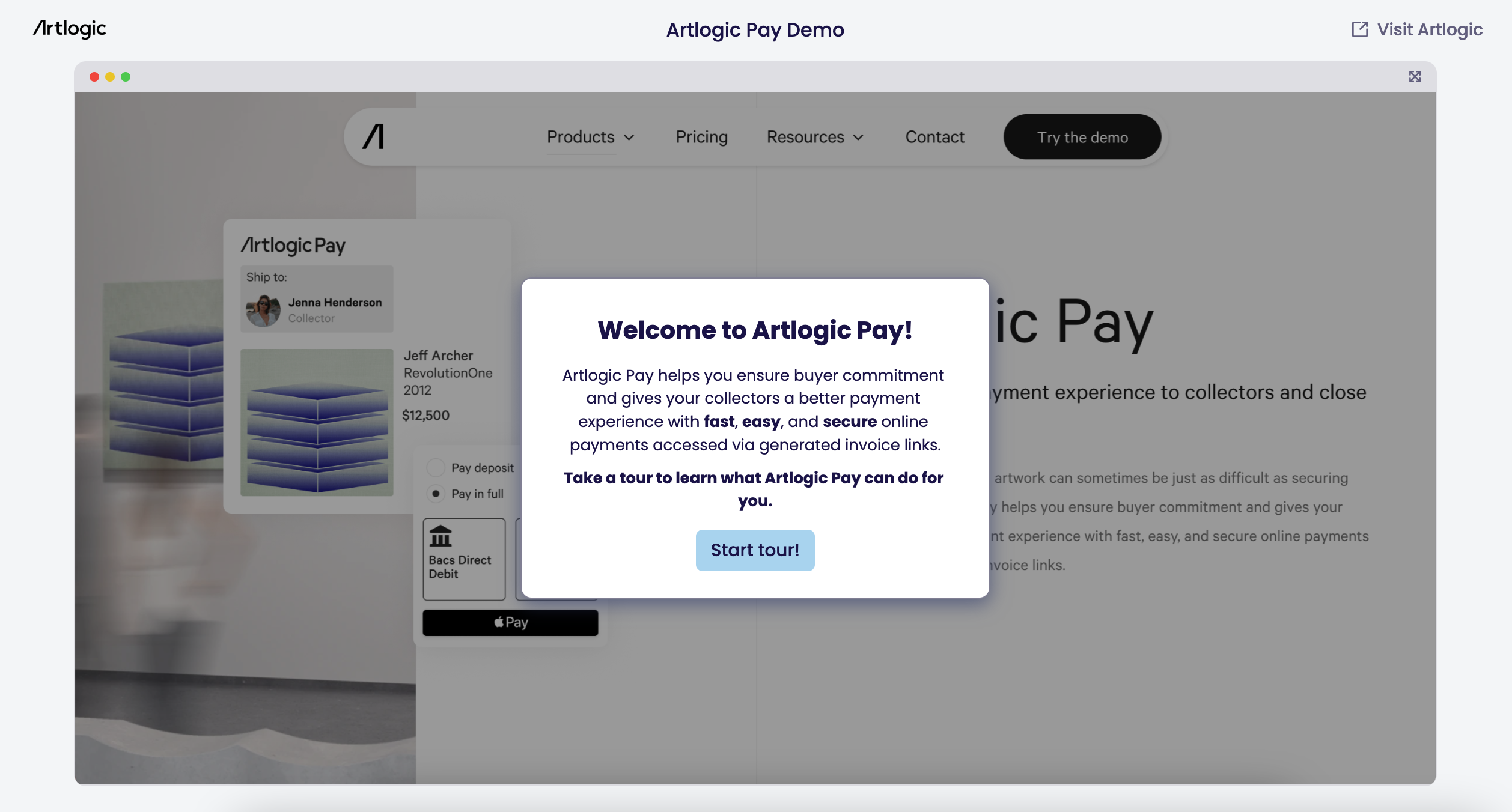Click the yellow window dot
Viewport: 1512px width, 812px height.
click(110, 77)
